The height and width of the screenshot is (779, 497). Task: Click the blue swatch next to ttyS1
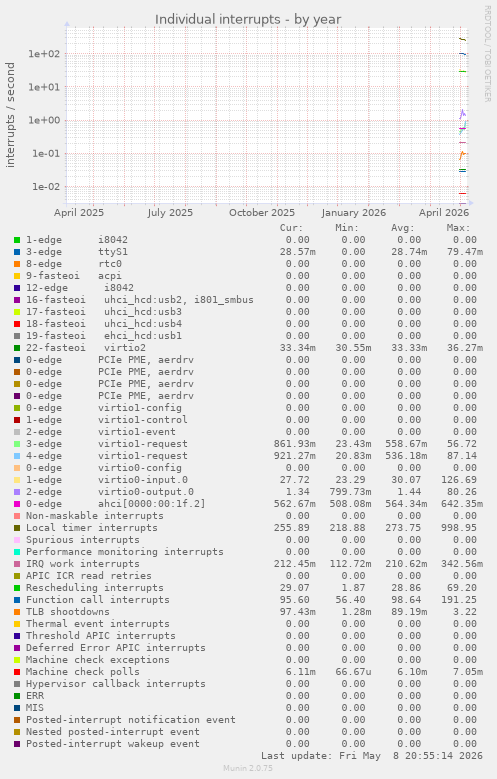click(x=17, y=252)
